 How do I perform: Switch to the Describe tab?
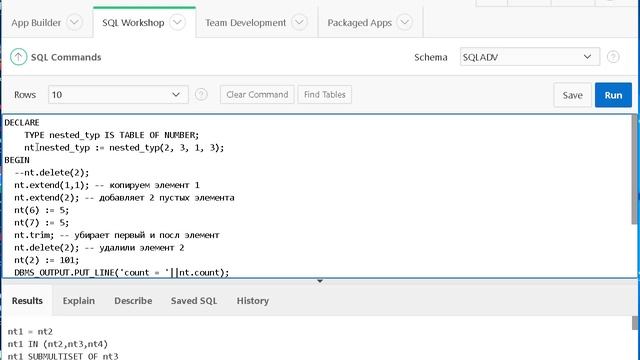click(133, 301)
